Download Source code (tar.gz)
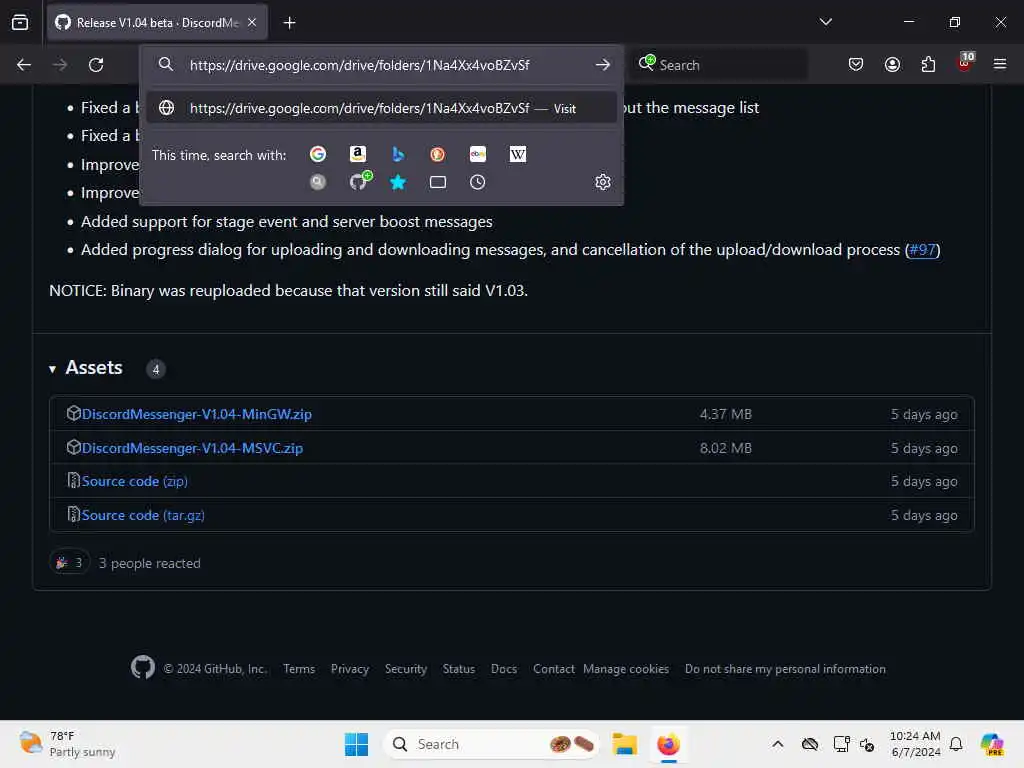The width and height of the screenshot is (1024, 768). (143, 515)
